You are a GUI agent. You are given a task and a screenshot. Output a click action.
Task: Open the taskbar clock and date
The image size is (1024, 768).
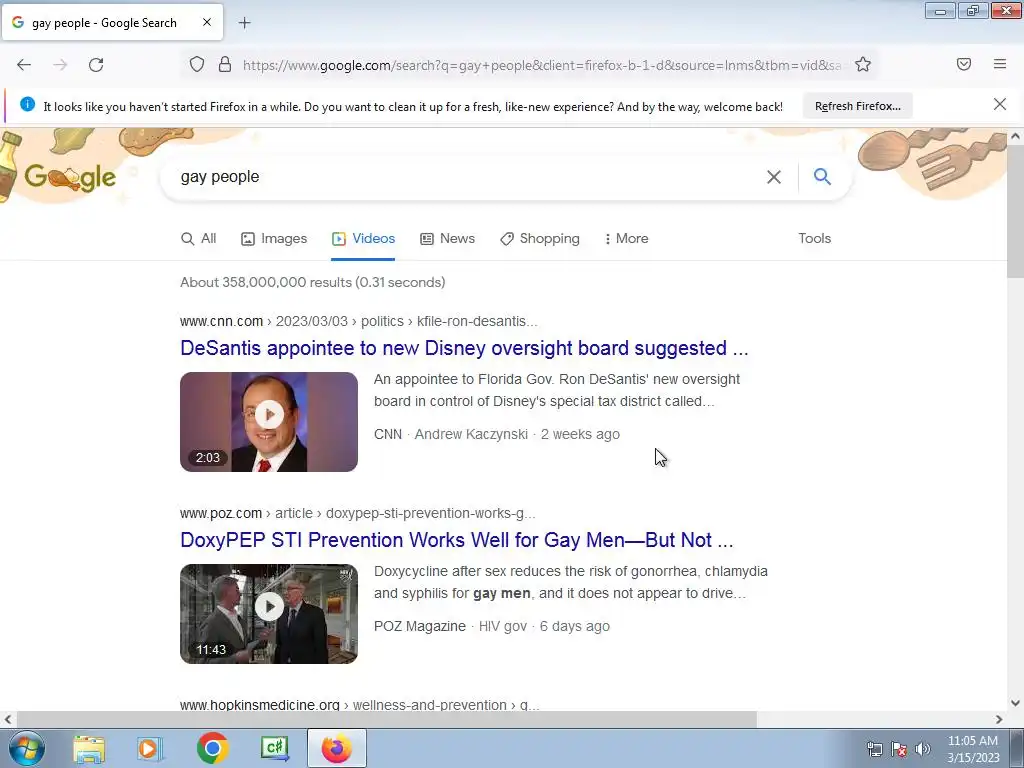click(973, 749)
